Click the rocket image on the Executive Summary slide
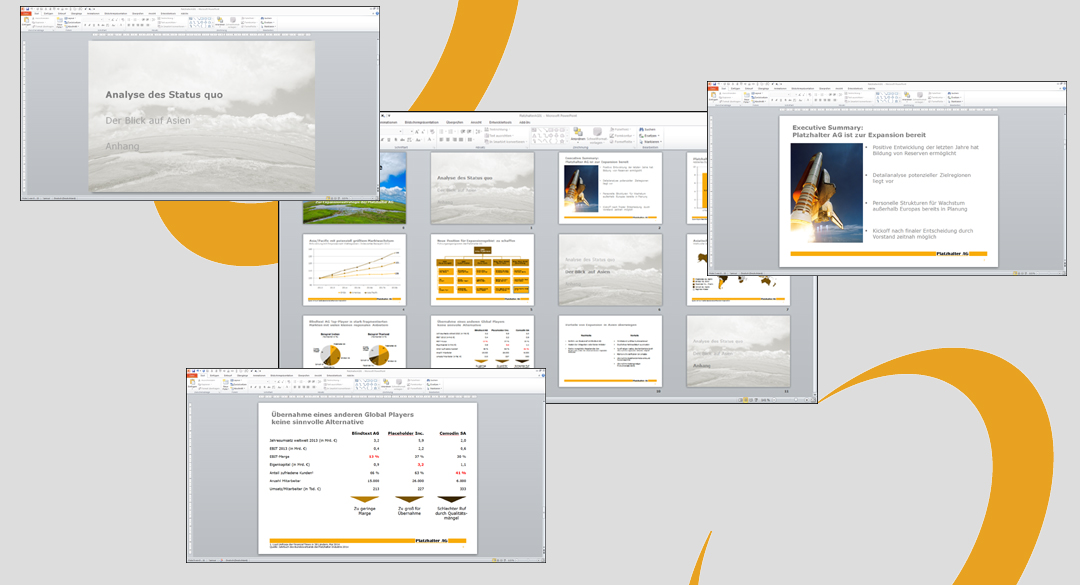Viewport: 1080px width, 585px height. (x=827, y=192)
